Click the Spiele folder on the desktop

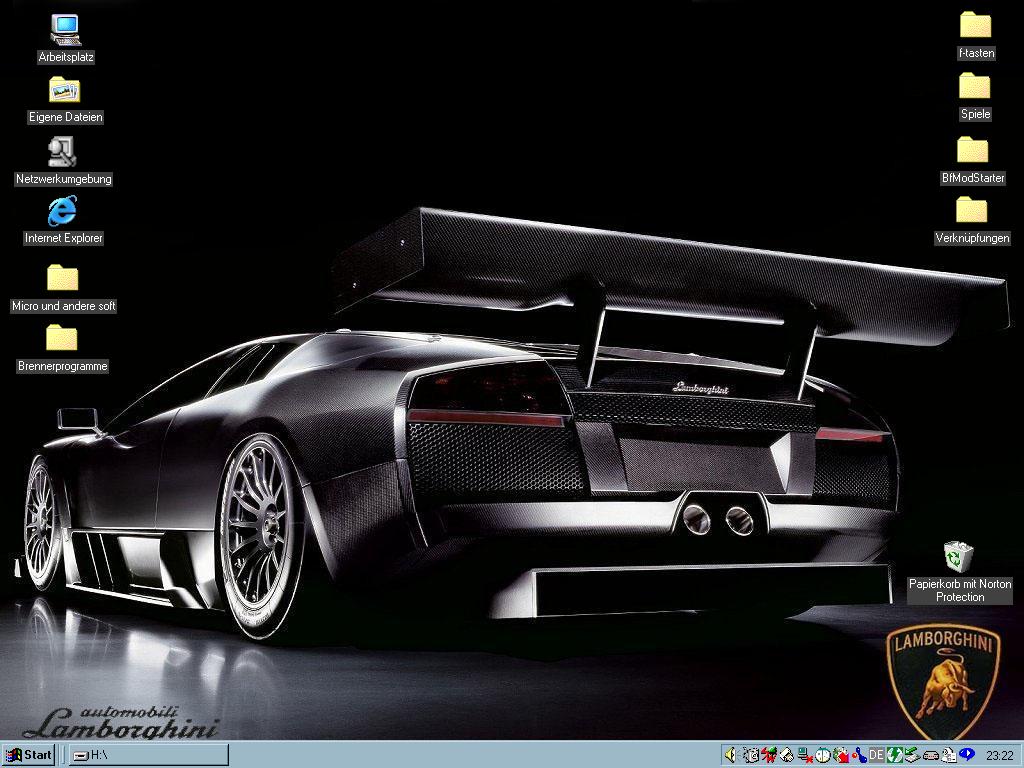point(975,86)
